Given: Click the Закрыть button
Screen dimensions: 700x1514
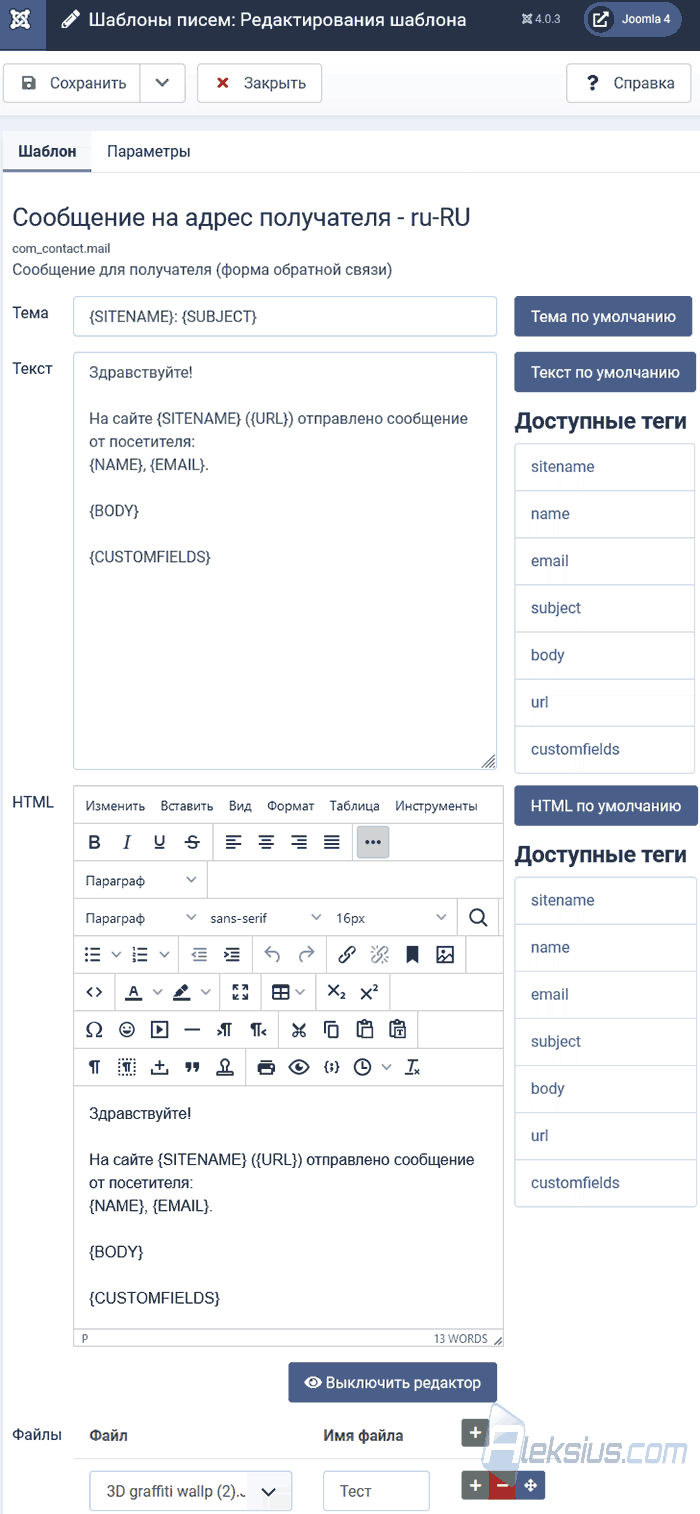Looking at the screenshot, I should [259, 83].
